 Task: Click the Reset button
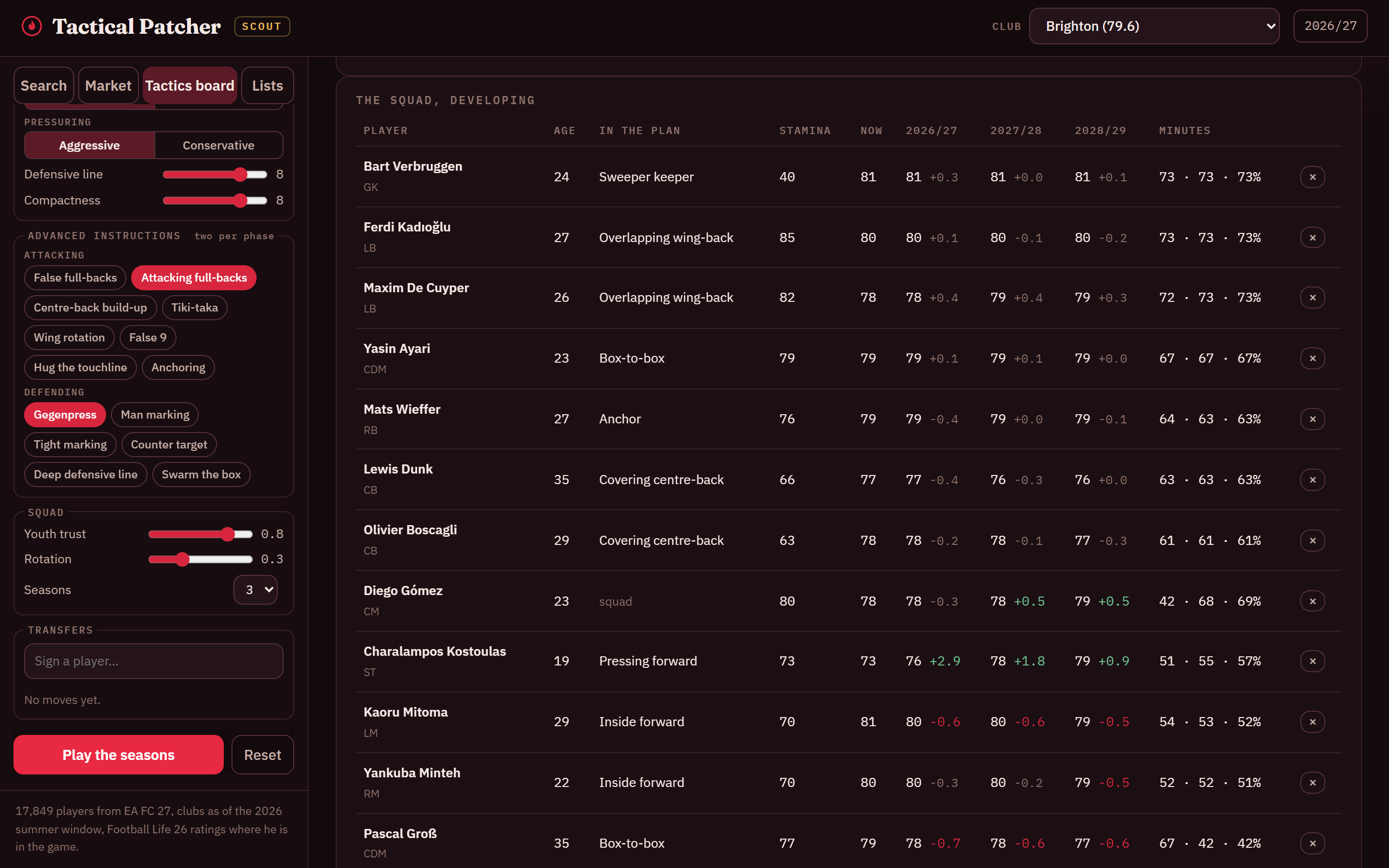click(263, 755)
